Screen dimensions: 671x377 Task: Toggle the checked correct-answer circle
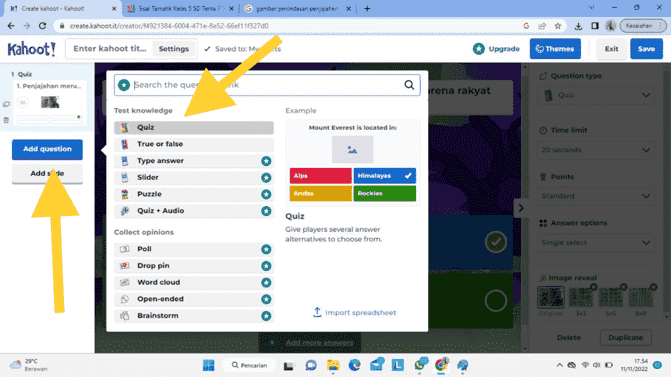tap(496, 242)
